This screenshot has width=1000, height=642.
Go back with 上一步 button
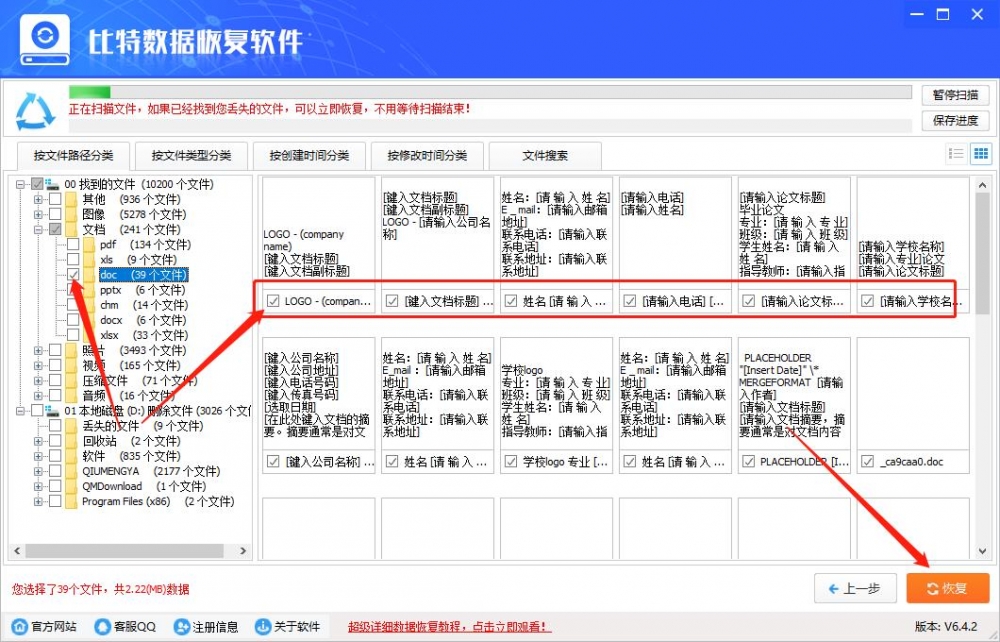point(855,588)
